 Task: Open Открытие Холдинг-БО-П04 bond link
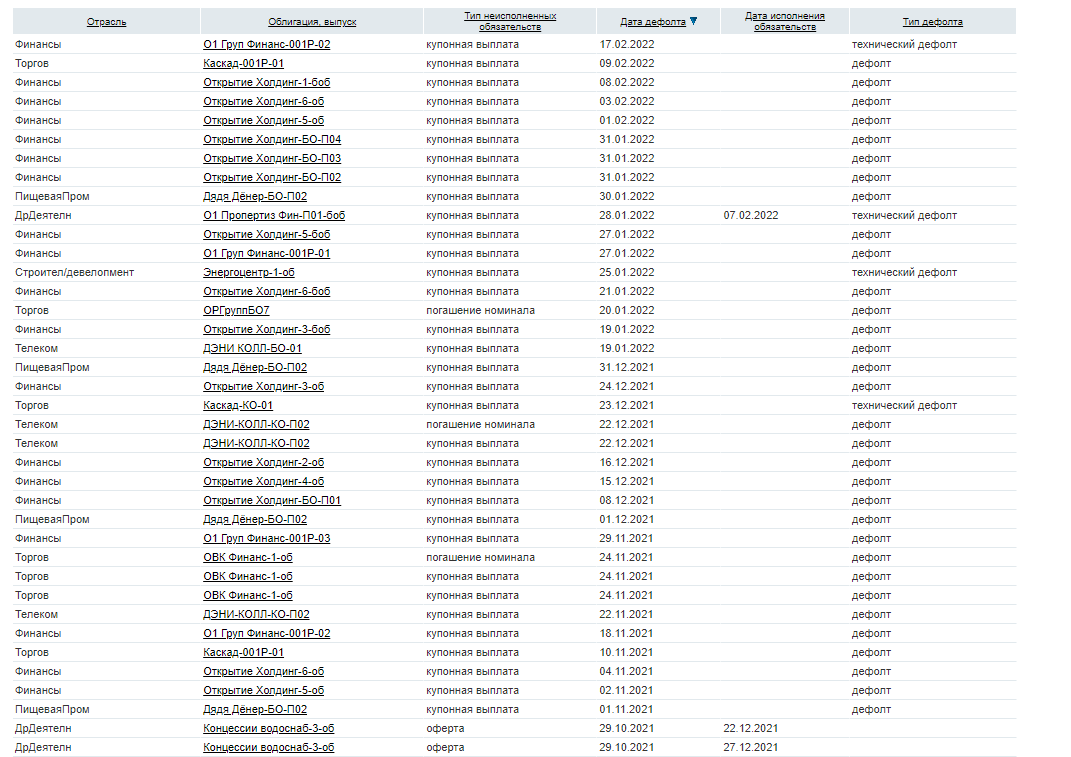(272, 139)
